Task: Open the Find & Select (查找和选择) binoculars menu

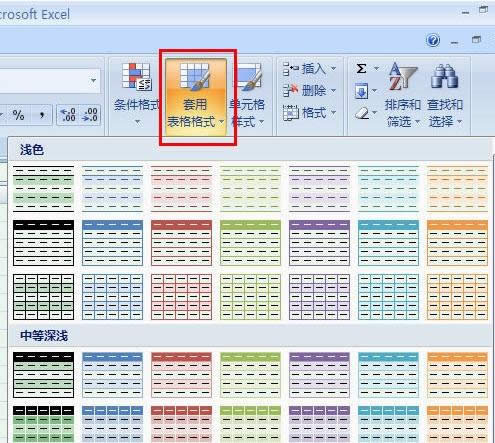Action: pos(445,95)
